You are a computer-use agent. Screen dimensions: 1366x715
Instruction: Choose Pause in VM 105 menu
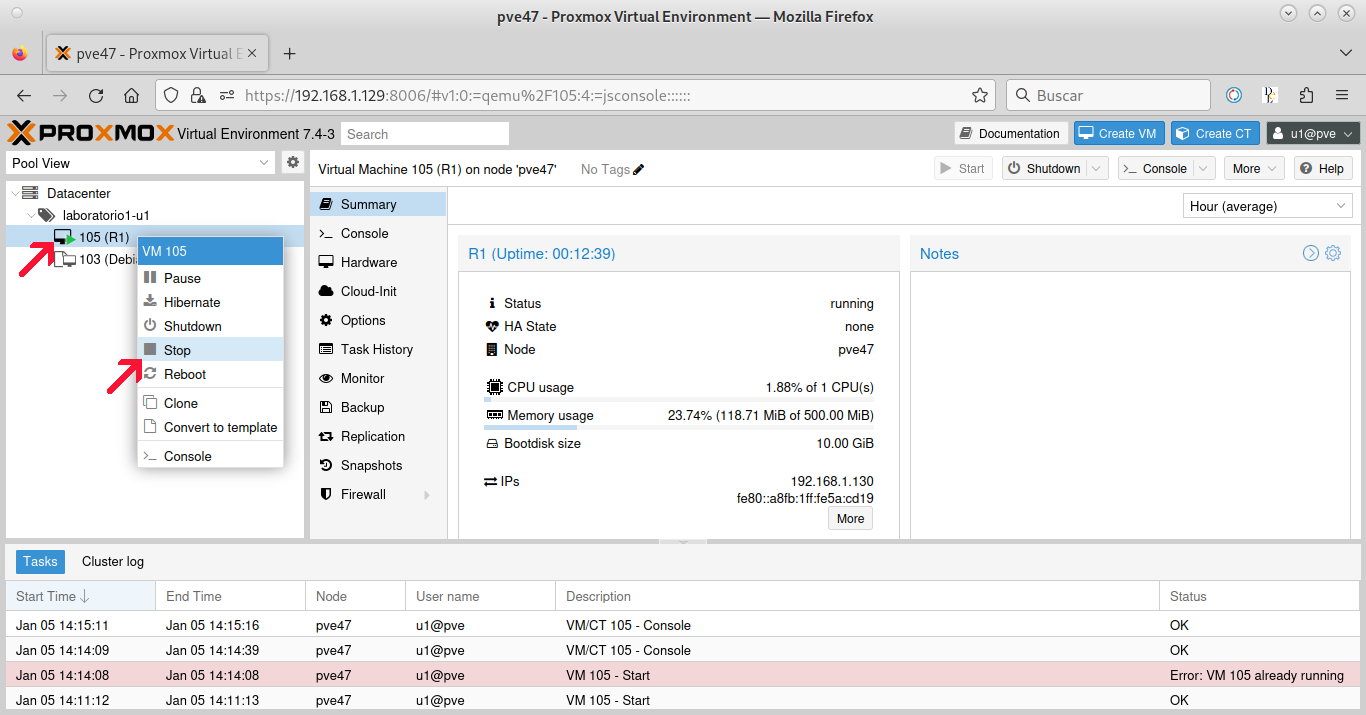210,278
